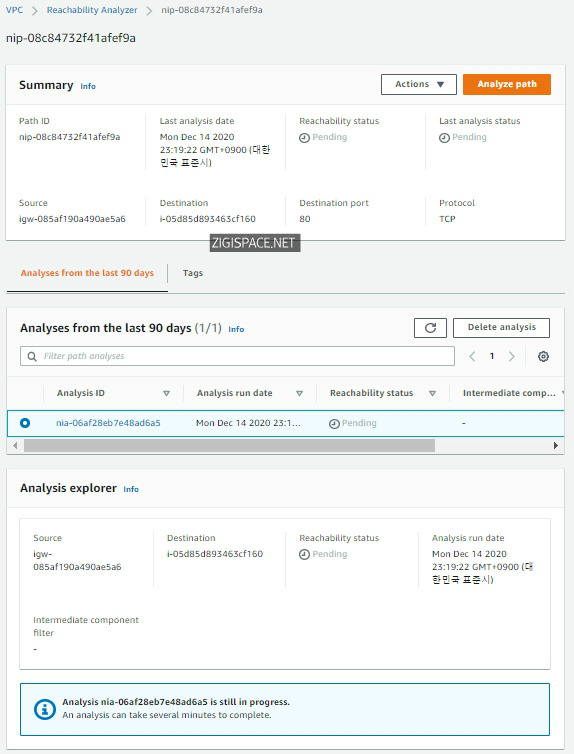Open Info link next to Summary
Screen dimensions: 574x754
click(88, 86)
